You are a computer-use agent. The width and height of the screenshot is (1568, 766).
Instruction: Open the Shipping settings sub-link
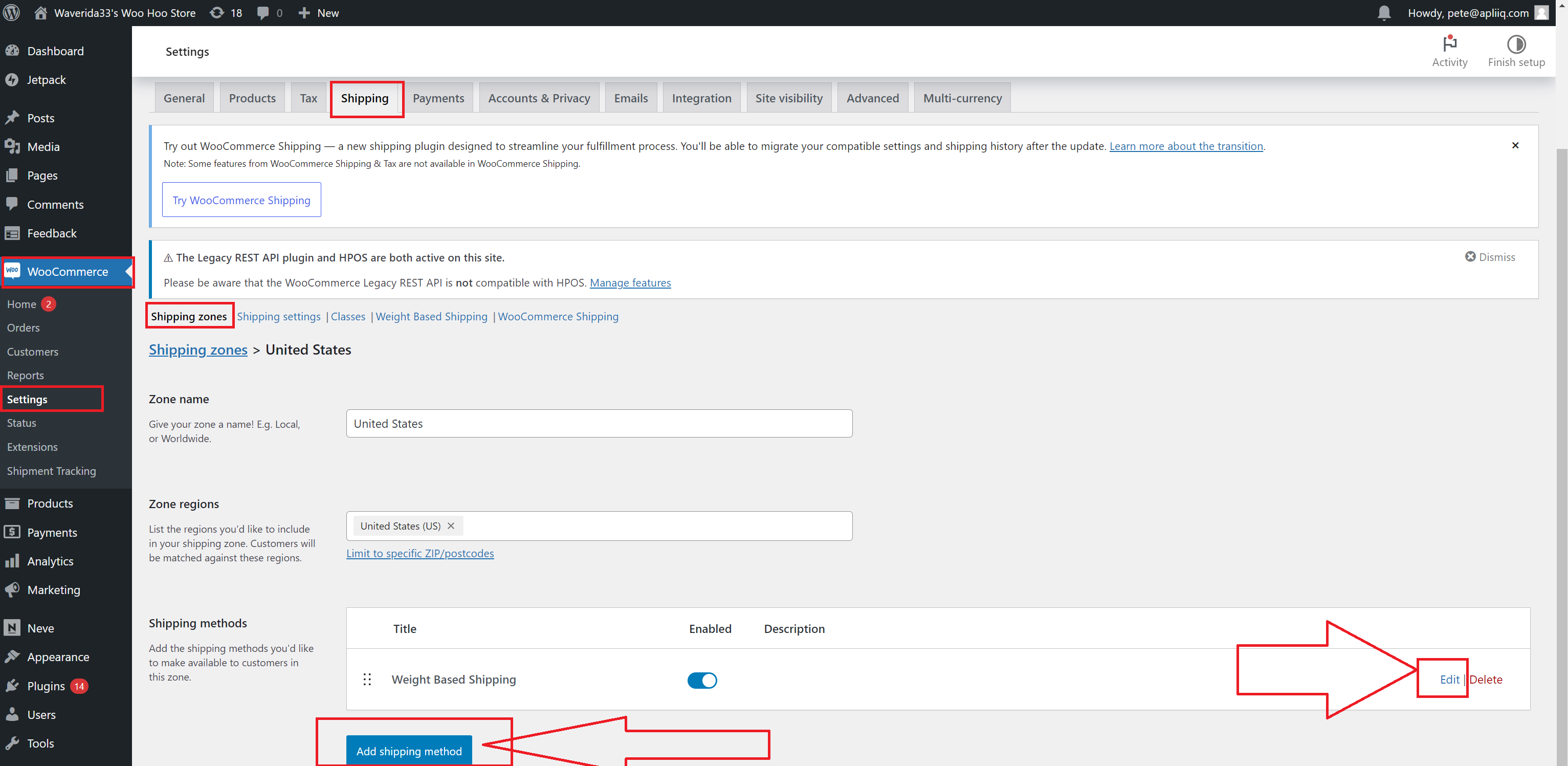279,316
